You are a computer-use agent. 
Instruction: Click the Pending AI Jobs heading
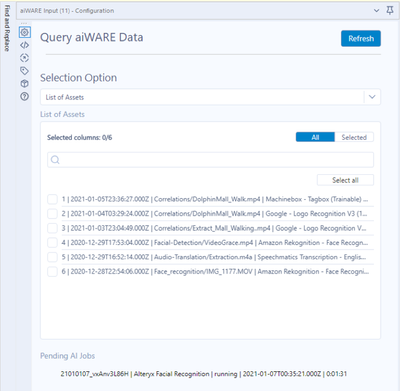[67, 356]
